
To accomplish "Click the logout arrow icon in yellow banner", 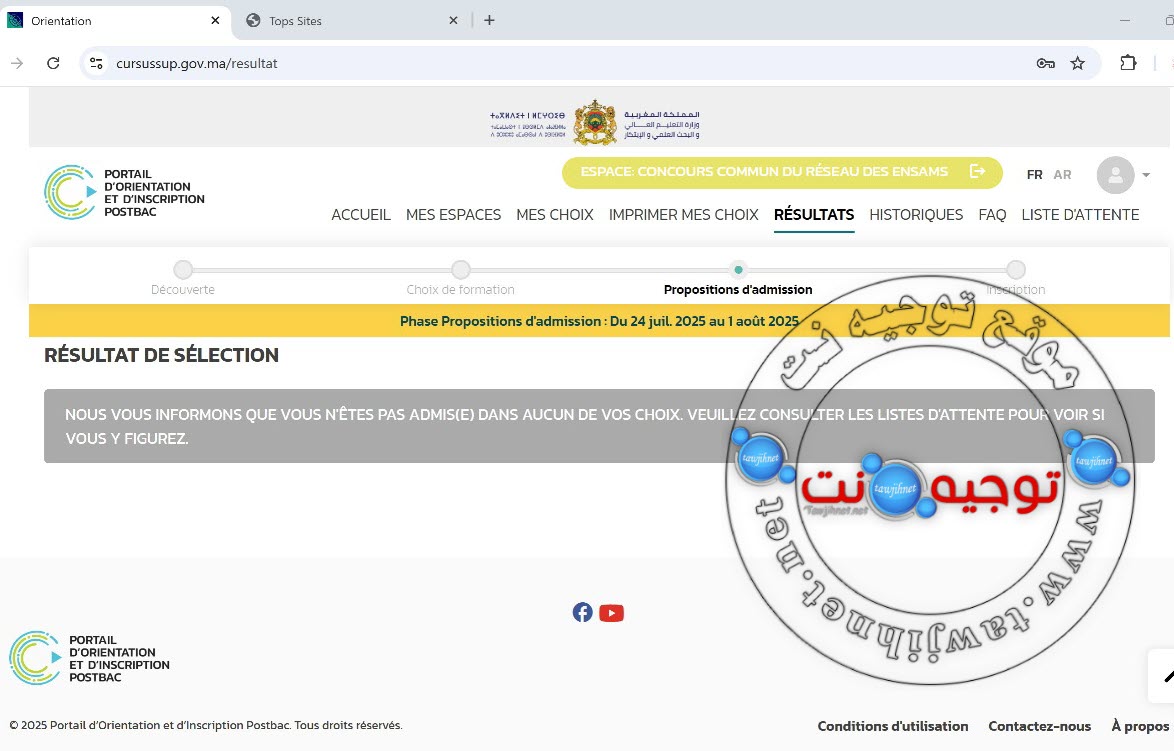I will pos(977,171).
